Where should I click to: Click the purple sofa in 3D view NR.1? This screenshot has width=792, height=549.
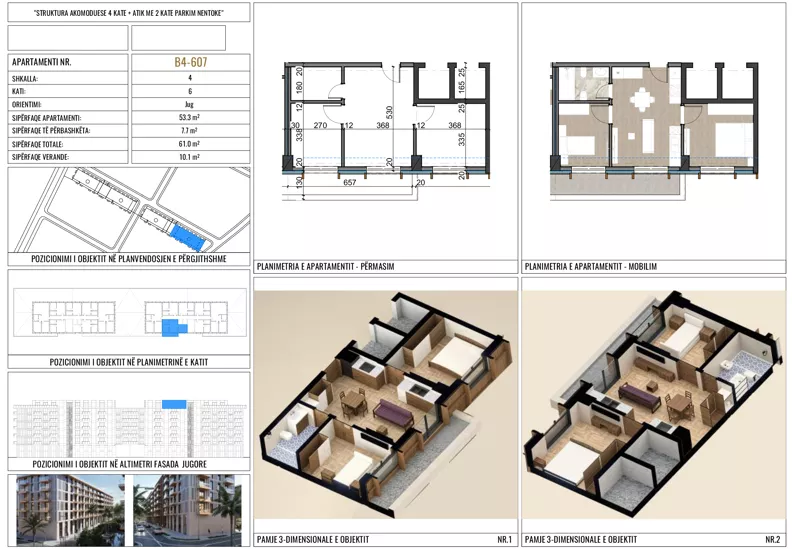[x=393, y=413]
